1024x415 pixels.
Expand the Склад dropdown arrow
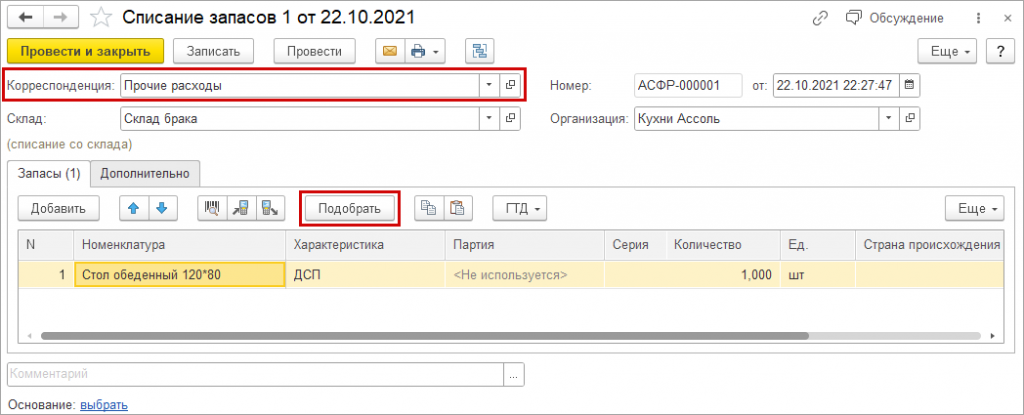(488, 119)
